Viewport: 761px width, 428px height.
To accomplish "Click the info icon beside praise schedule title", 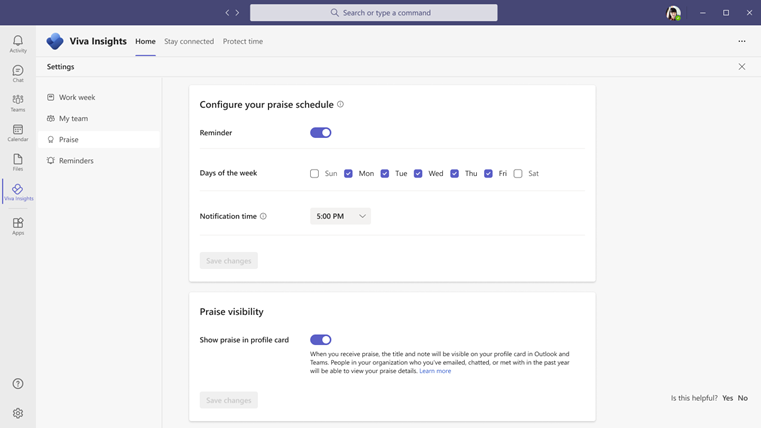I will [340, 104].
